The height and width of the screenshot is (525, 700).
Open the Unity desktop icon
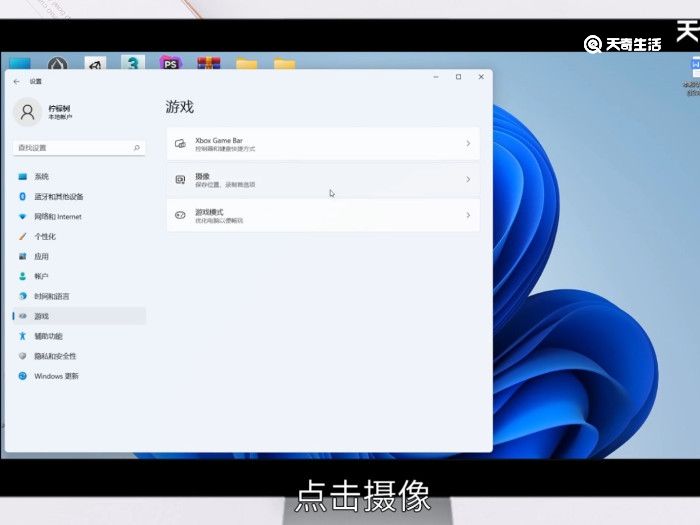pyautogui.click(x=95, y=63)
